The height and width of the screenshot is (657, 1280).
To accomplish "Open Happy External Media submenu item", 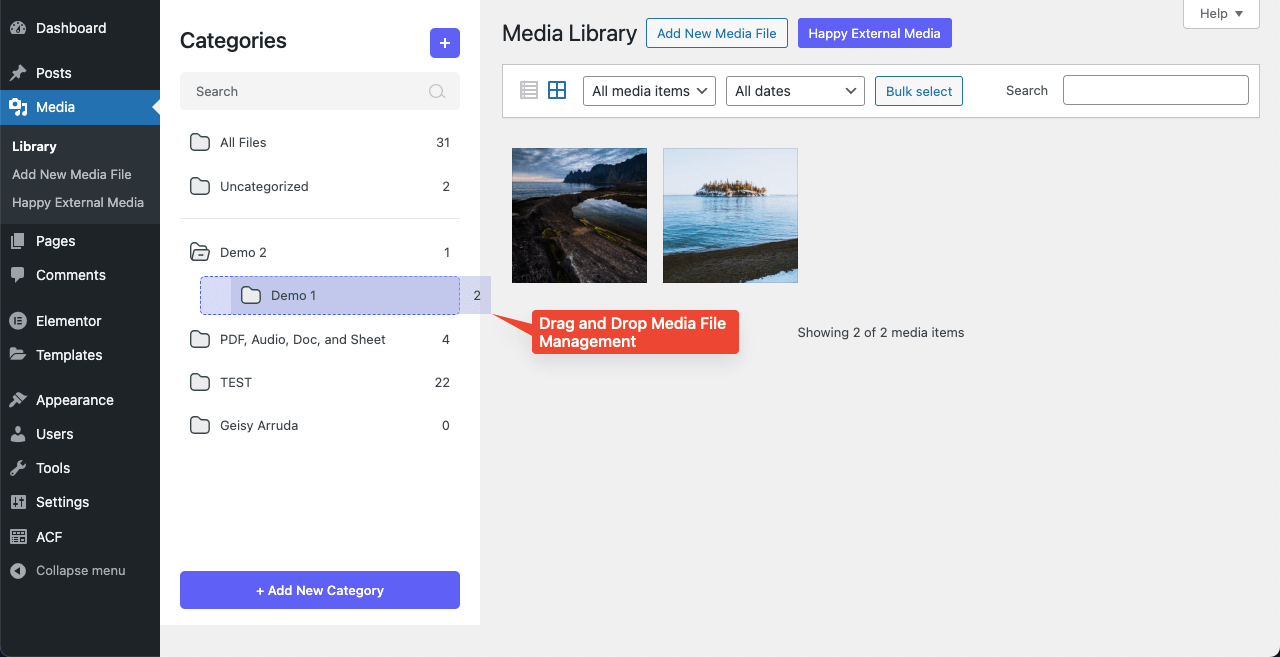I will pos(78,202).
